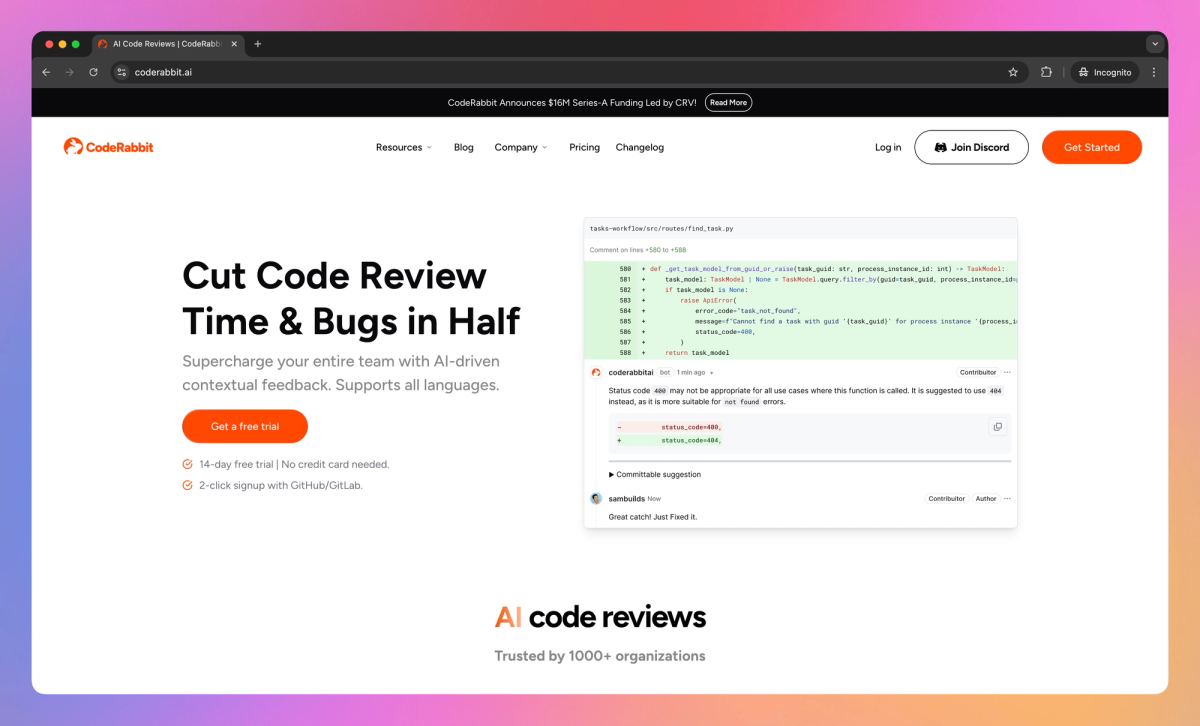Viewport: 1200px width, 726px height.
Task: Bookmark this page with the star icon
Action: [1013, 72]
